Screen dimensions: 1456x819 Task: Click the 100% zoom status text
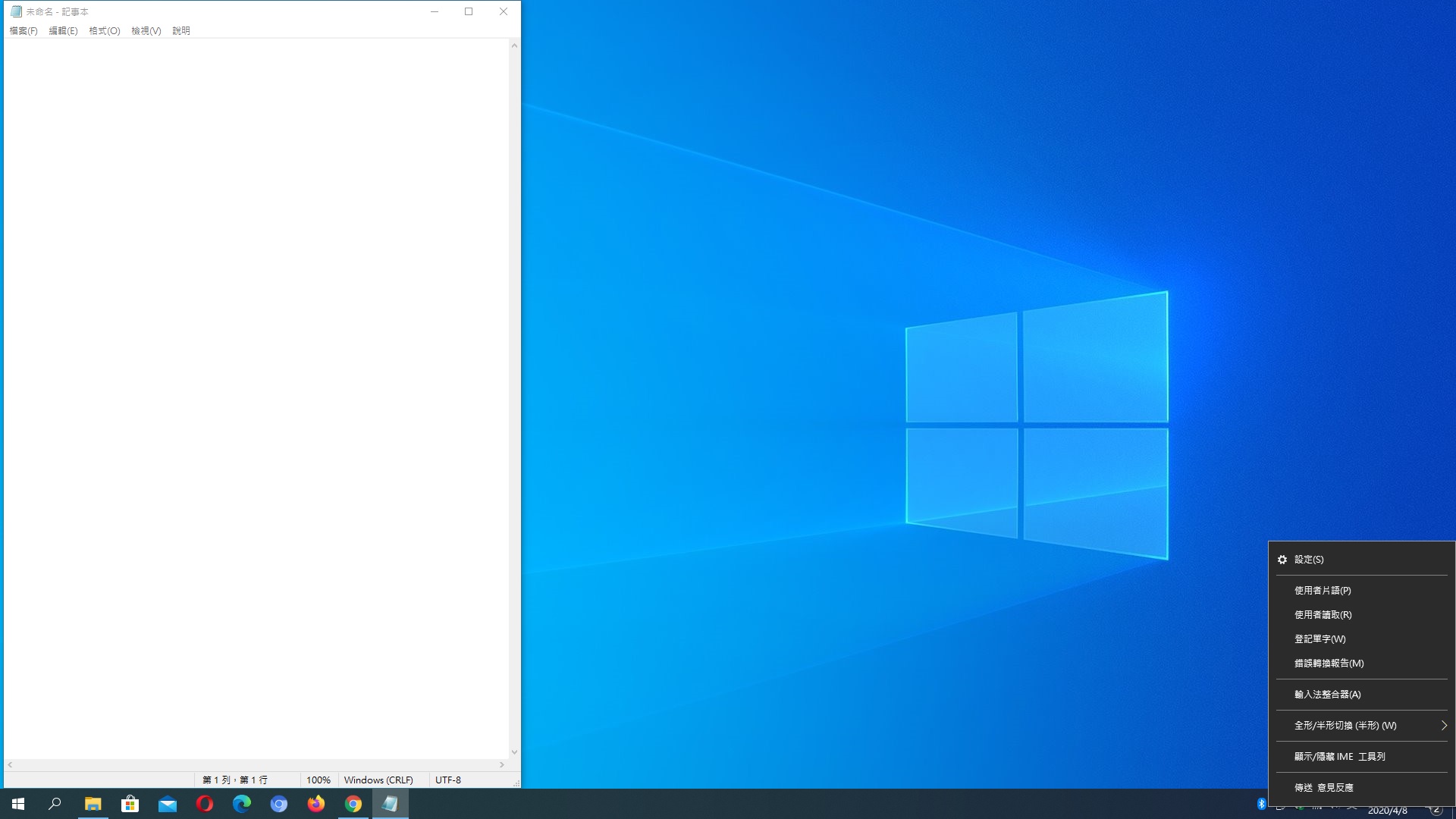pos(318,780)
